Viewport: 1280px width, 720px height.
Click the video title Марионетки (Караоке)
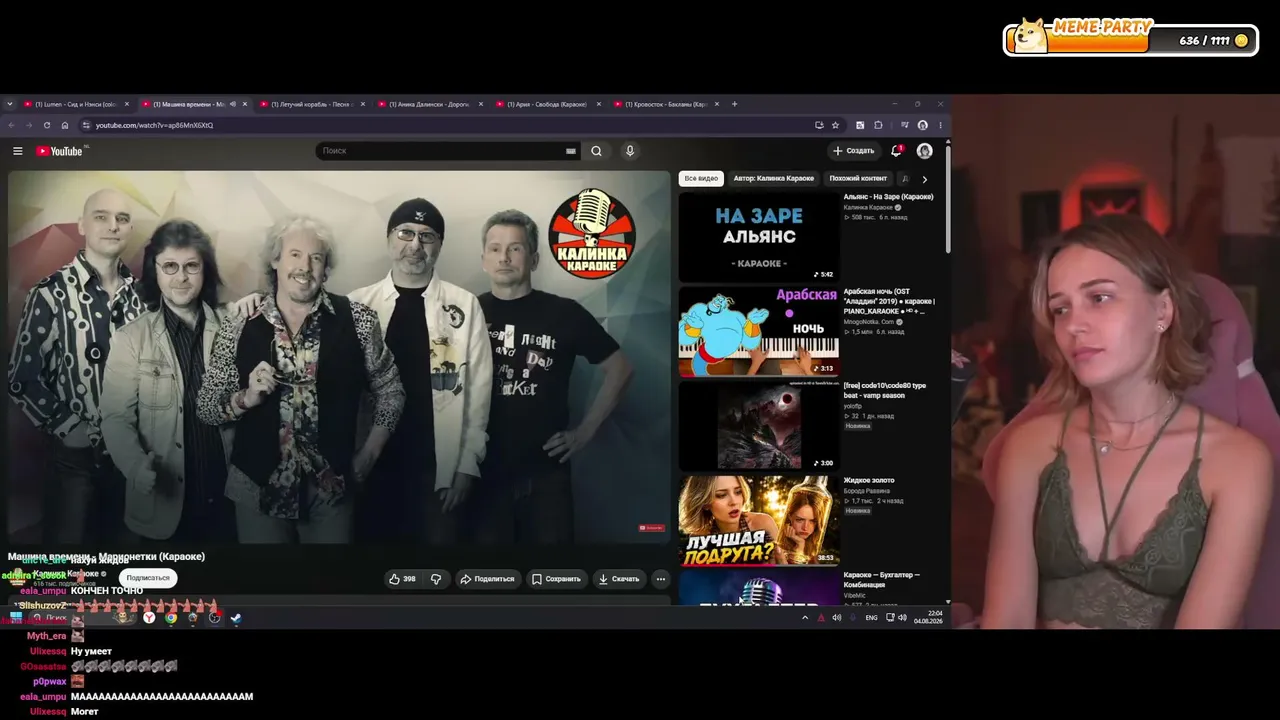106,557
